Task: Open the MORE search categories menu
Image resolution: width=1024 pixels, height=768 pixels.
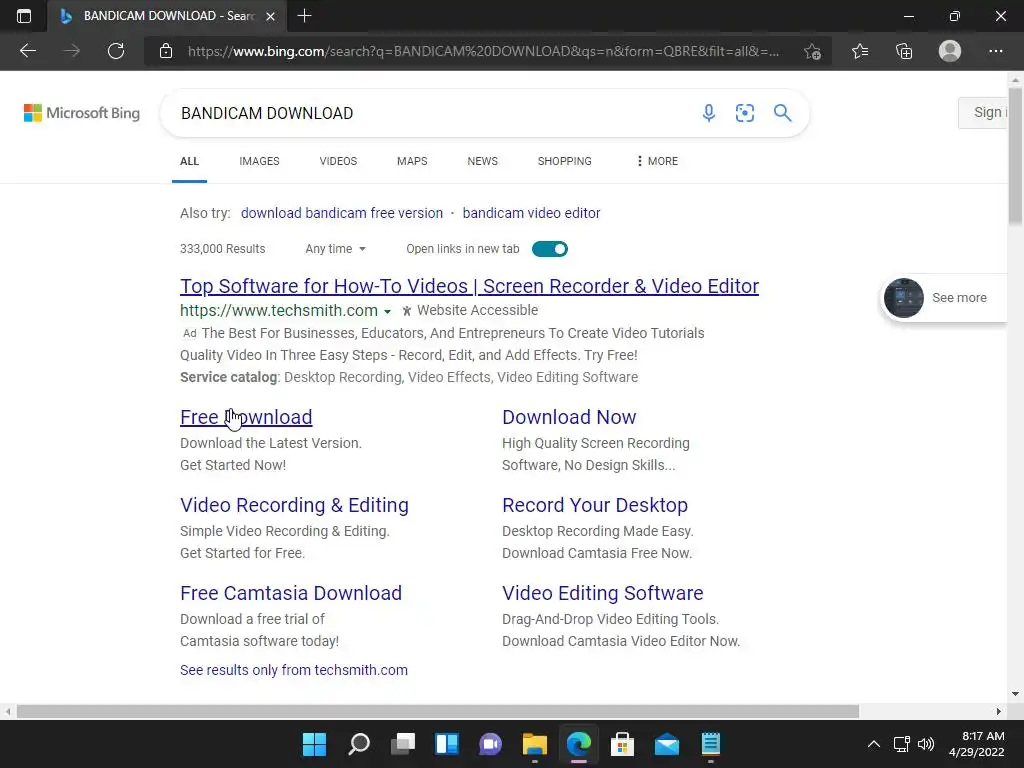Action: pyautogui.click(x=657, y=161)
